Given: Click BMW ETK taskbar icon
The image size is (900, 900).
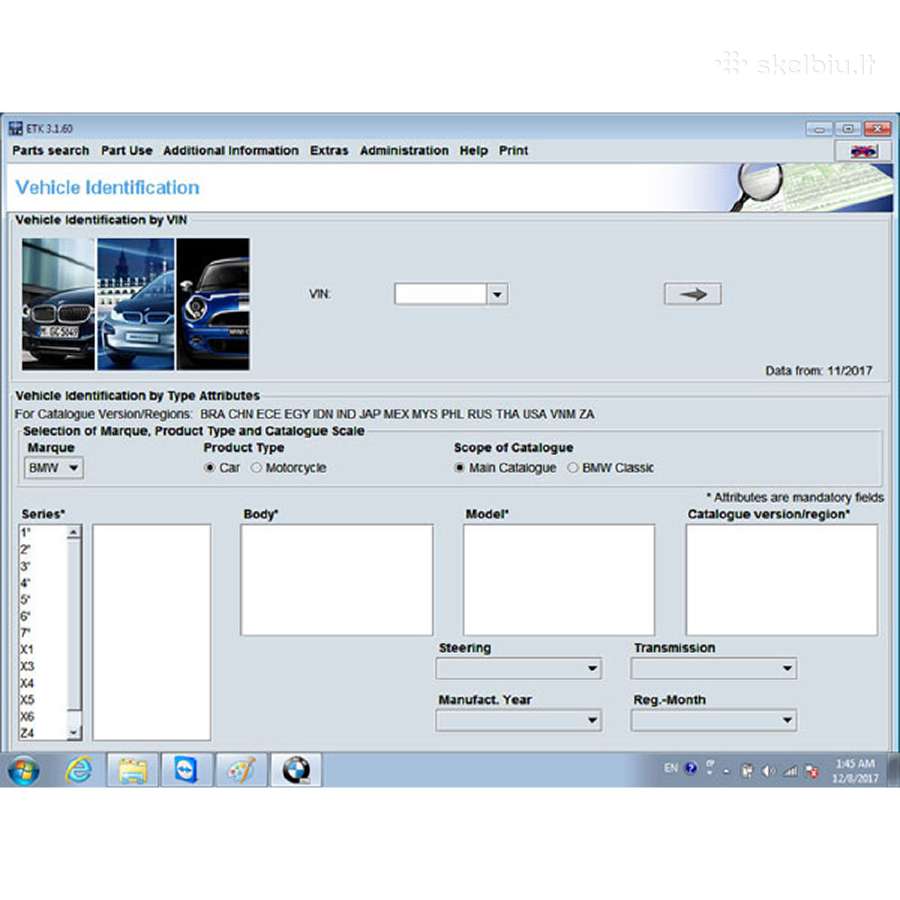Looking at the screenshot, I should pyautogui.click(x=296, y=770).
